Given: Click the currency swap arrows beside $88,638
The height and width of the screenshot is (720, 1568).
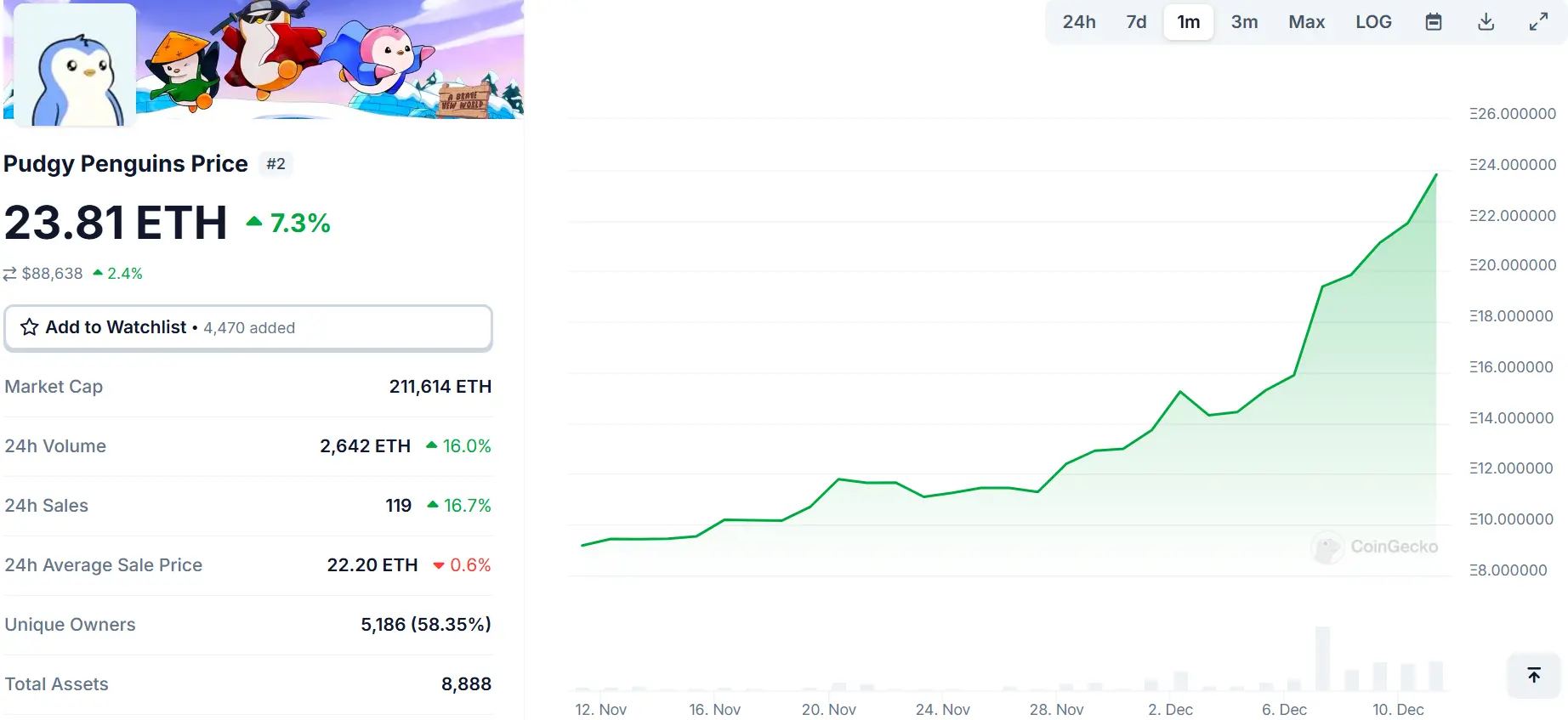Looking at the screenshot, I should pyautogui.click(x=10, y=274).
